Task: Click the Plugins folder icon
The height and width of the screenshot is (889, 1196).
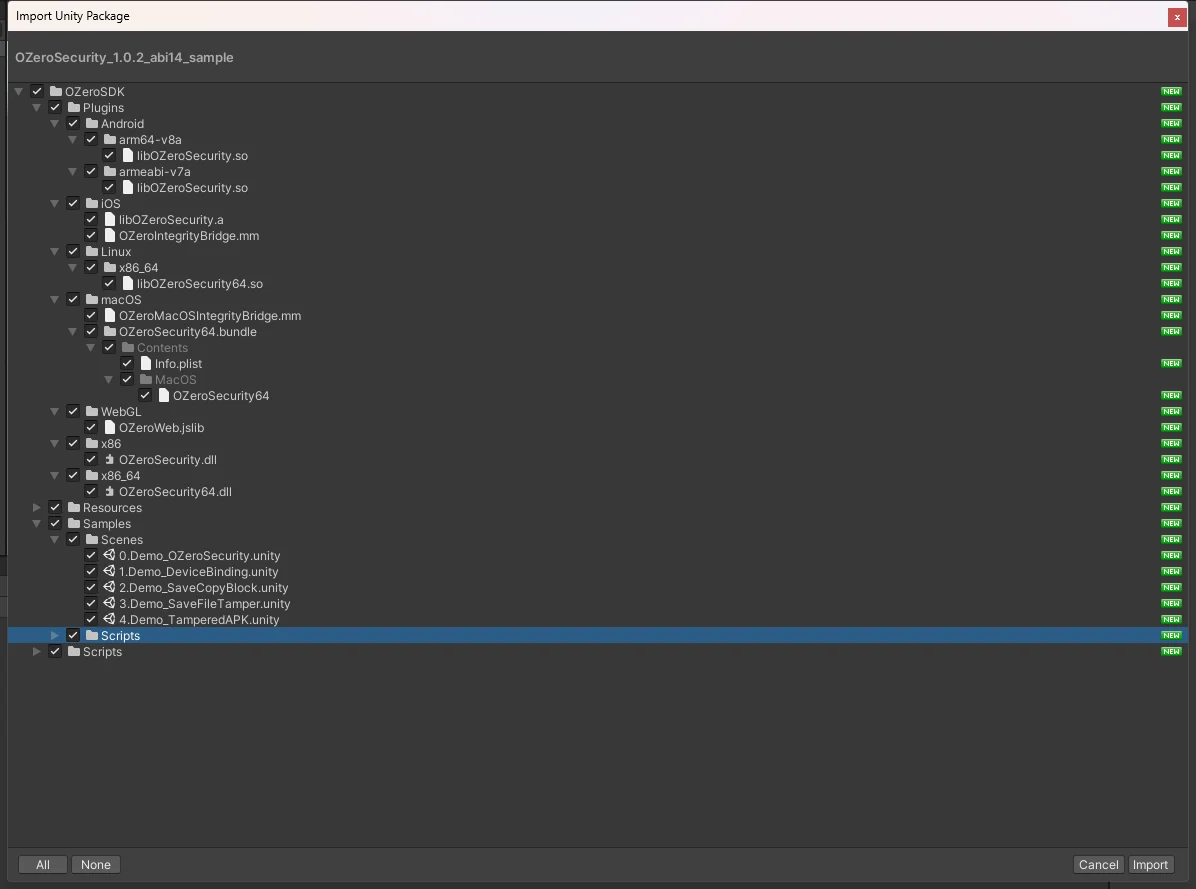Action: point(74,108)
